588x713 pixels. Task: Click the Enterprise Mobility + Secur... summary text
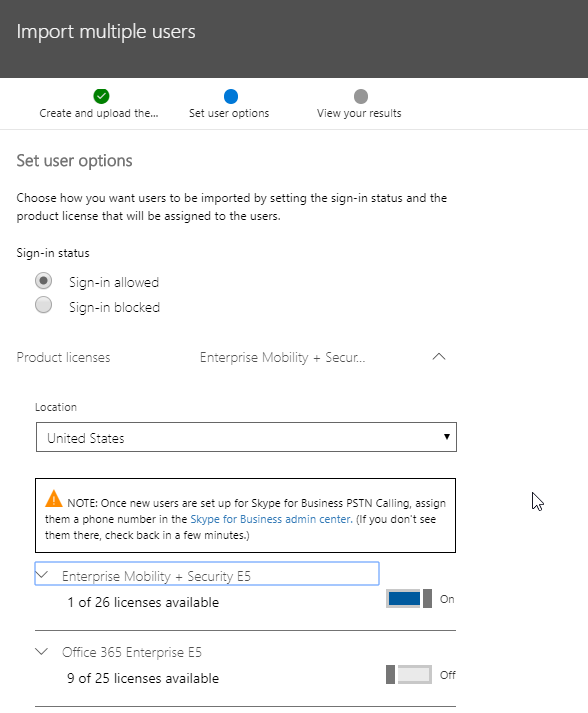[282, 357]
